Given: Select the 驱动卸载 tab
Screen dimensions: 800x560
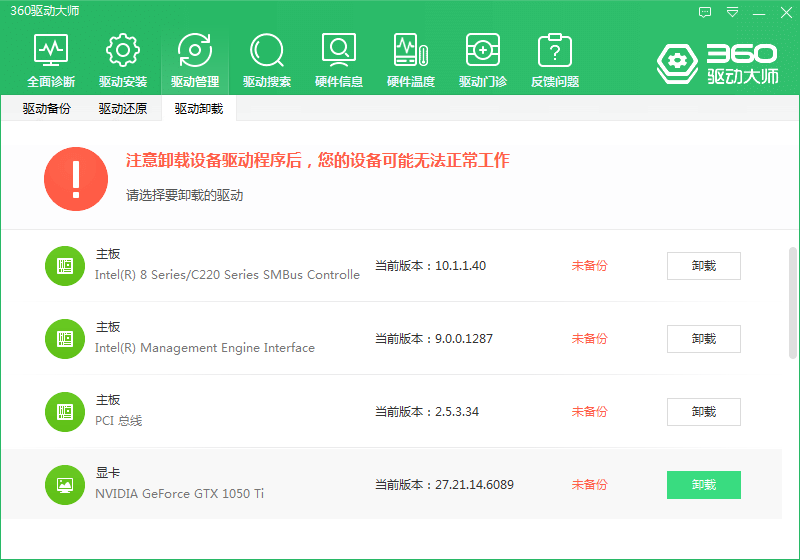Looking at the screenshot, I should tap(198, 109).
